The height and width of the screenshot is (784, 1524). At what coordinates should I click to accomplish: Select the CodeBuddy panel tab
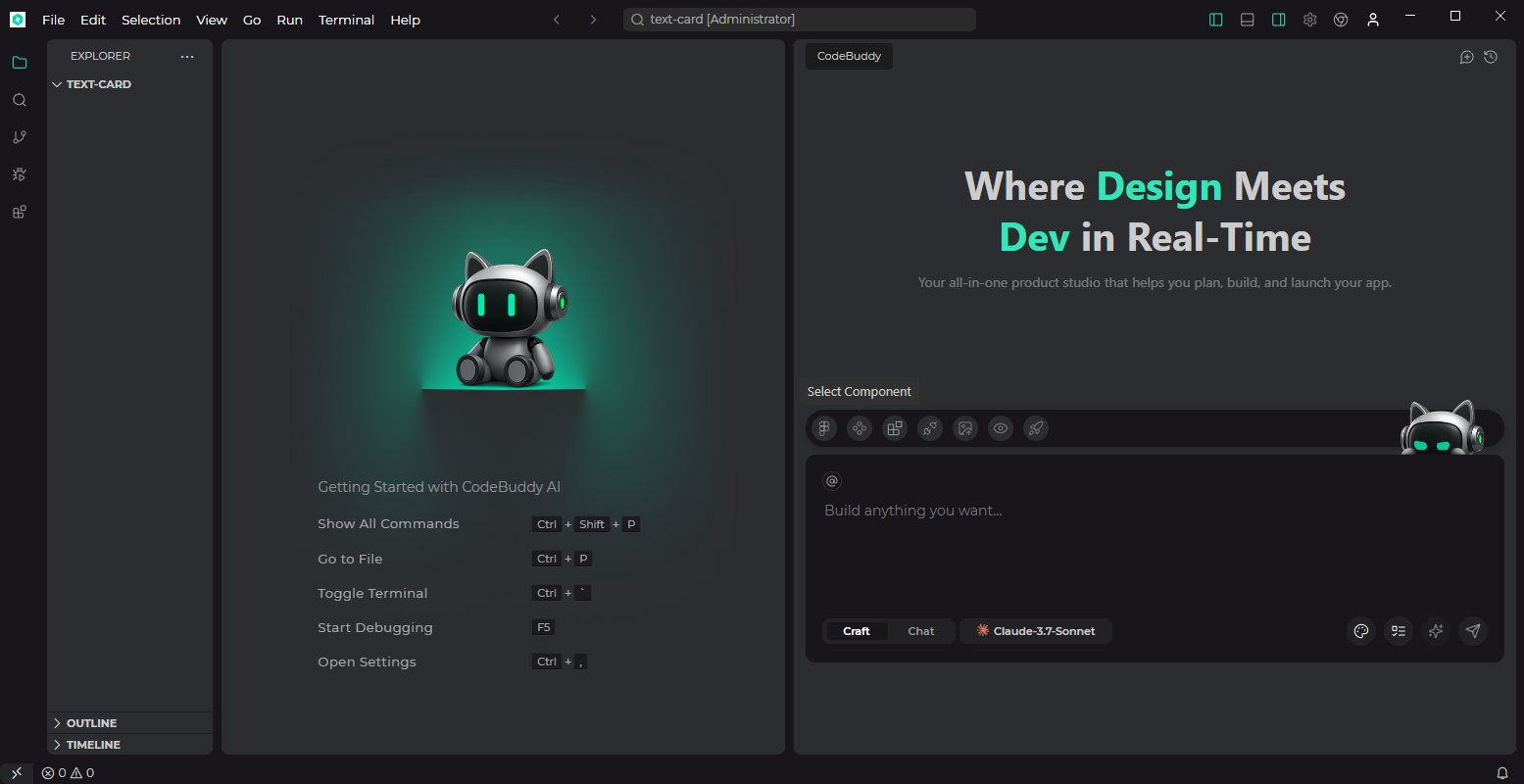click(x=849, y=56)
